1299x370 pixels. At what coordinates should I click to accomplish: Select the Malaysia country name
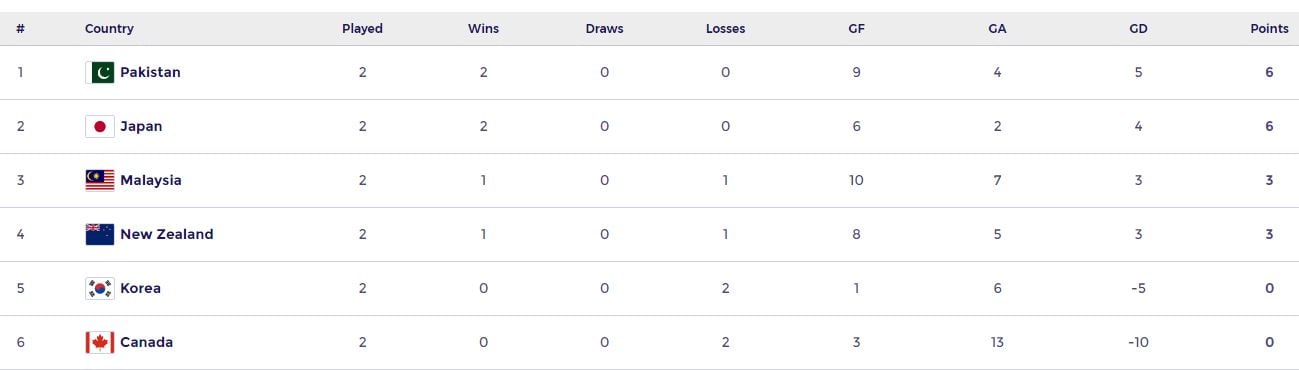click(x=151, y=180)
